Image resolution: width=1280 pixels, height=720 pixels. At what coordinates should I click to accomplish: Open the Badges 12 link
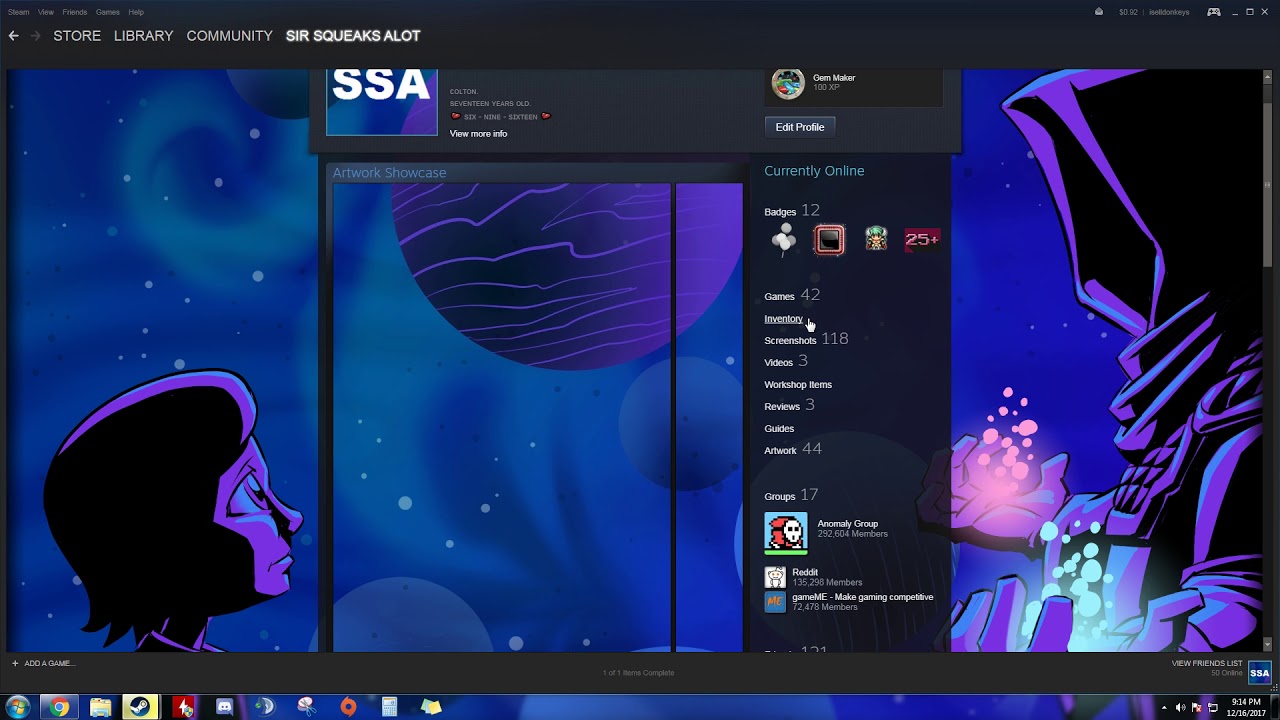792,211
